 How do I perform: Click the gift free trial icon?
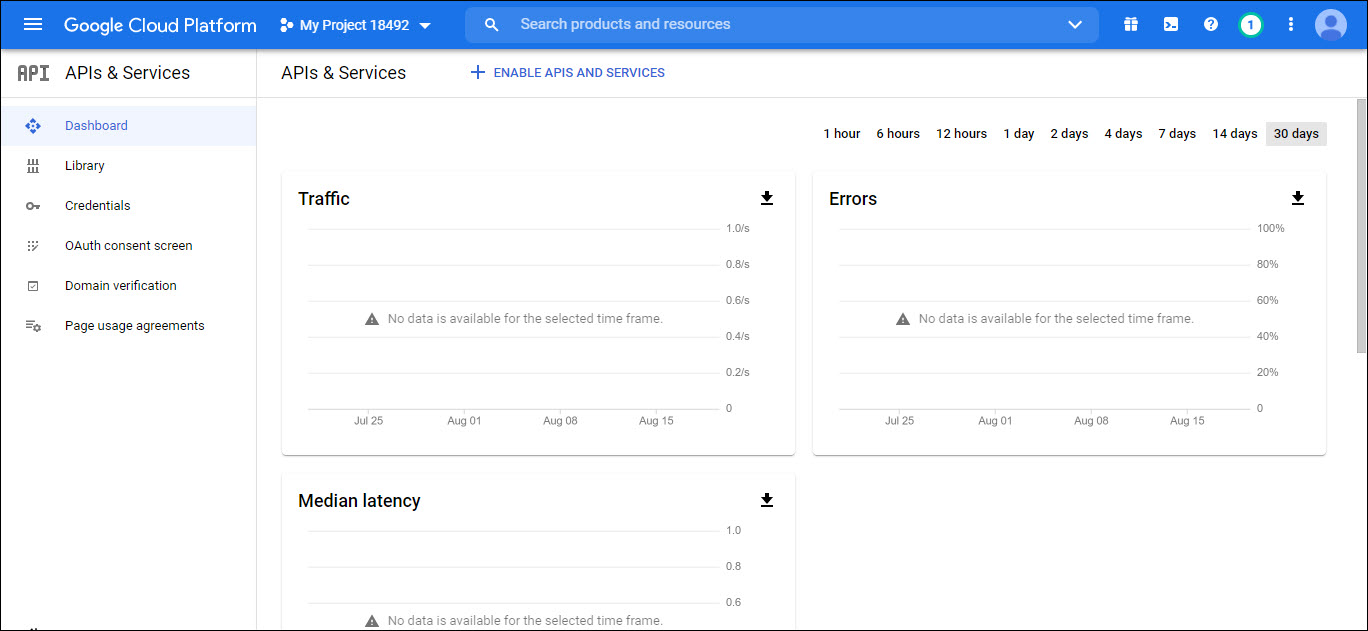1130,25
